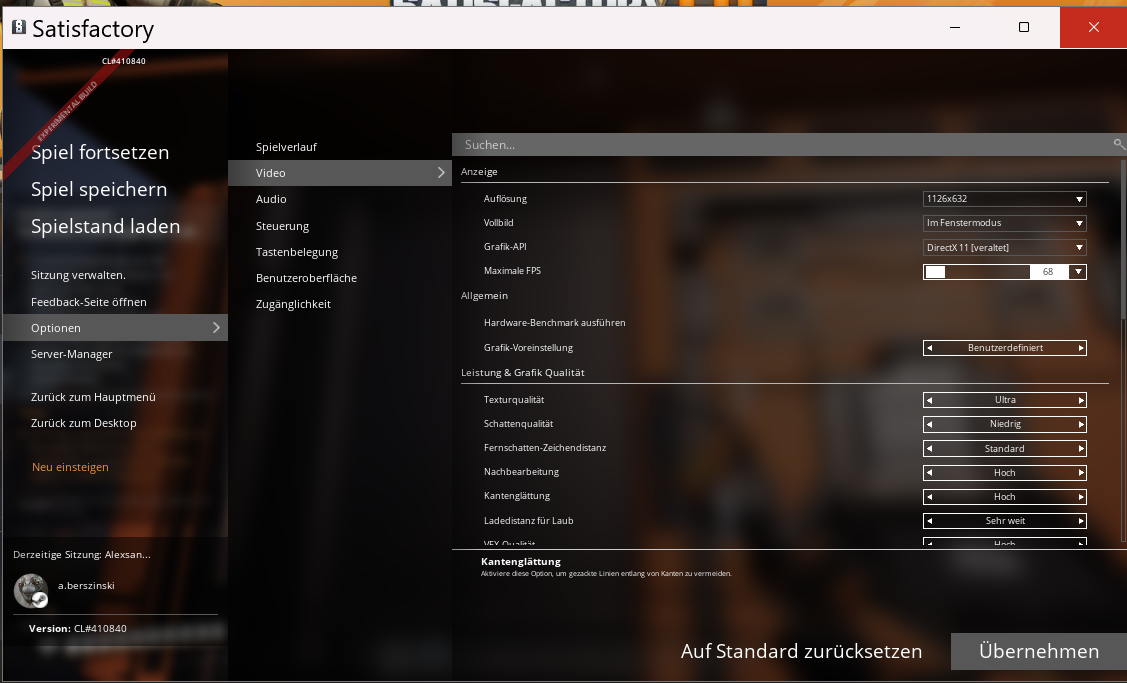Maximize the Satisfactory window
Image resolution: width=1127 pixels, height=683 pixels.
click(x=1024, y=27)
